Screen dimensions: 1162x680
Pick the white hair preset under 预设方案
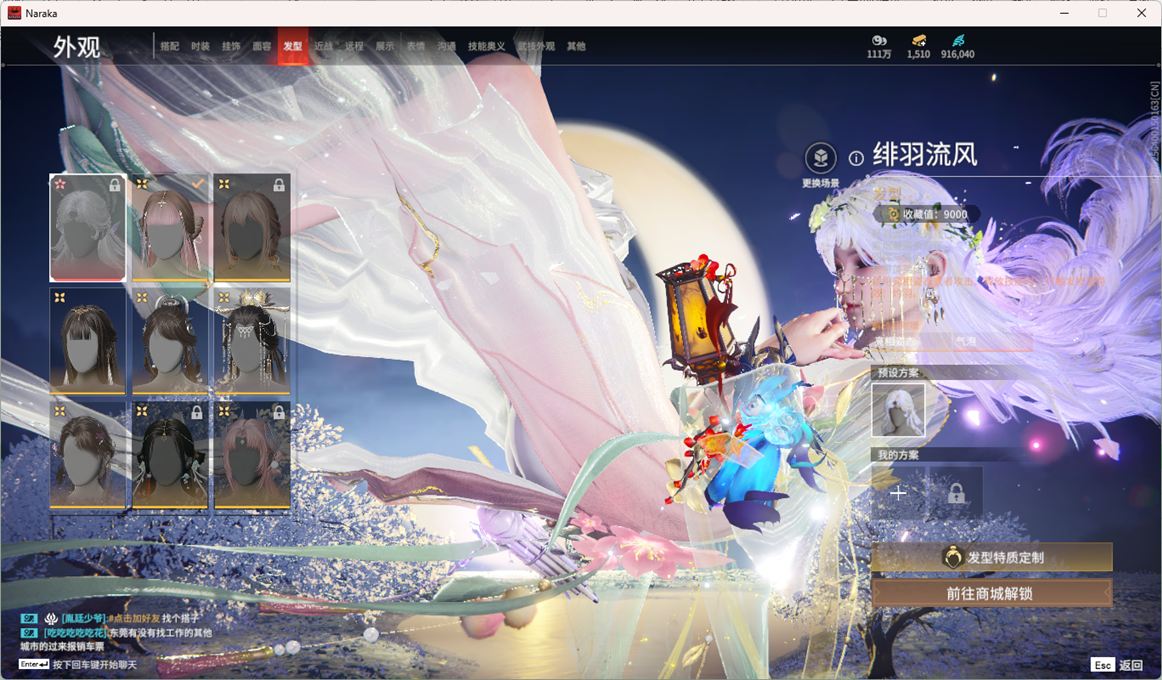pos(898,411)
